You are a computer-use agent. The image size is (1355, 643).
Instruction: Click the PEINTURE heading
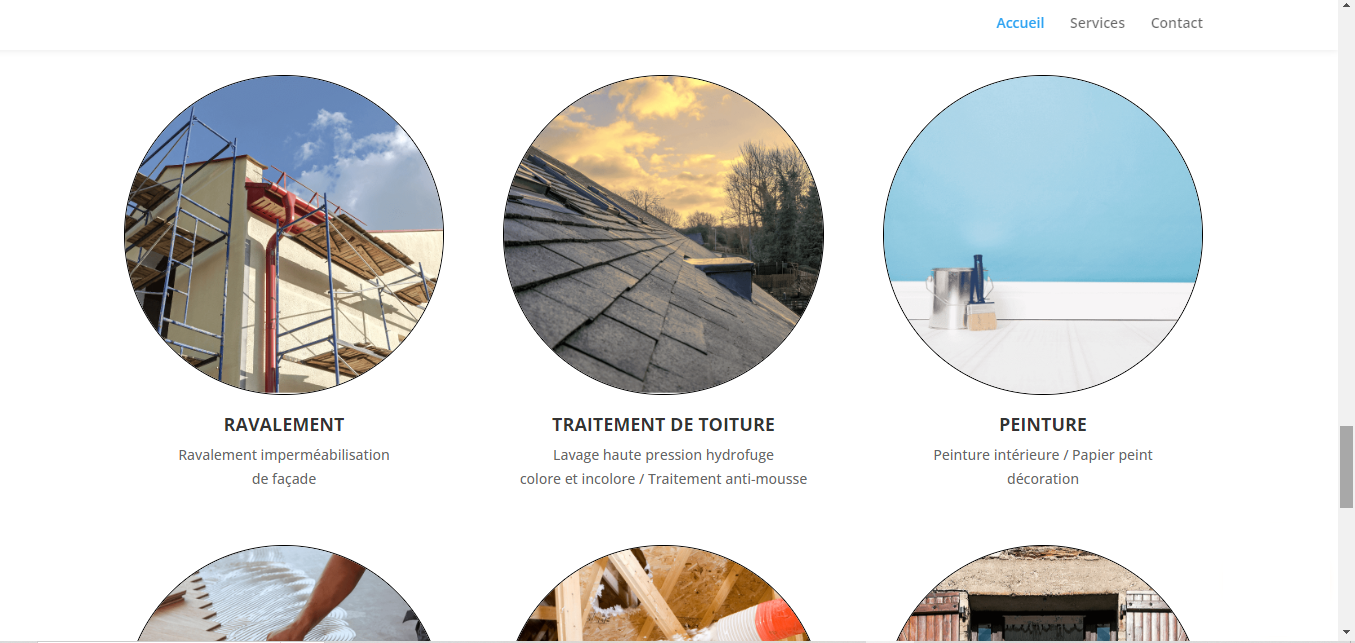point(1043,425)
